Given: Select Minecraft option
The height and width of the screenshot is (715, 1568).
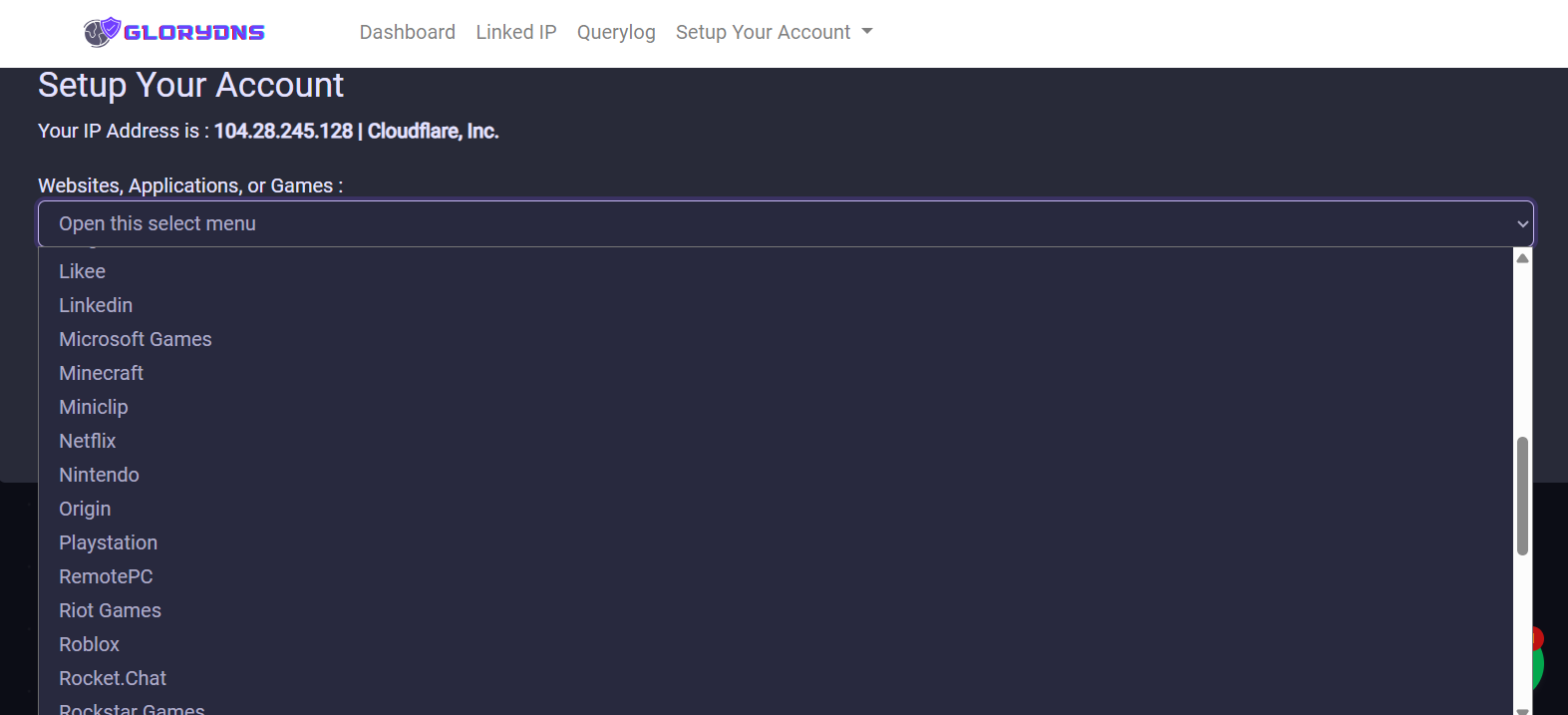Looking at the screenshot, I should pos(776,373).
